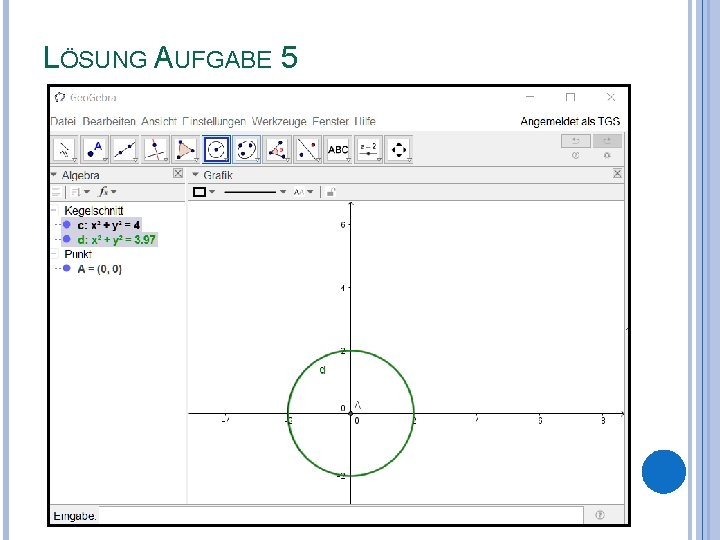This screenshot has width=720, height=540.
Task: Select the Line through two points tool
Action: 125,149
